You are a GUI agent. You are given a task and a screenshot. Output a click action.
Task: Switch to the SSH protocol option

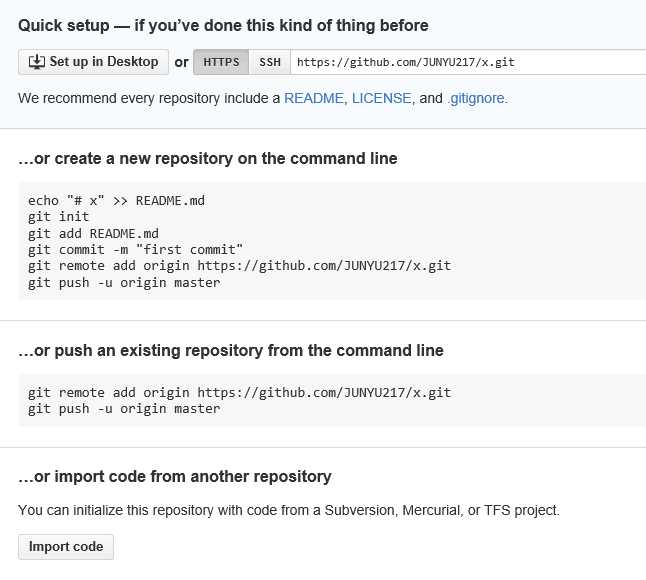(270, 62)
